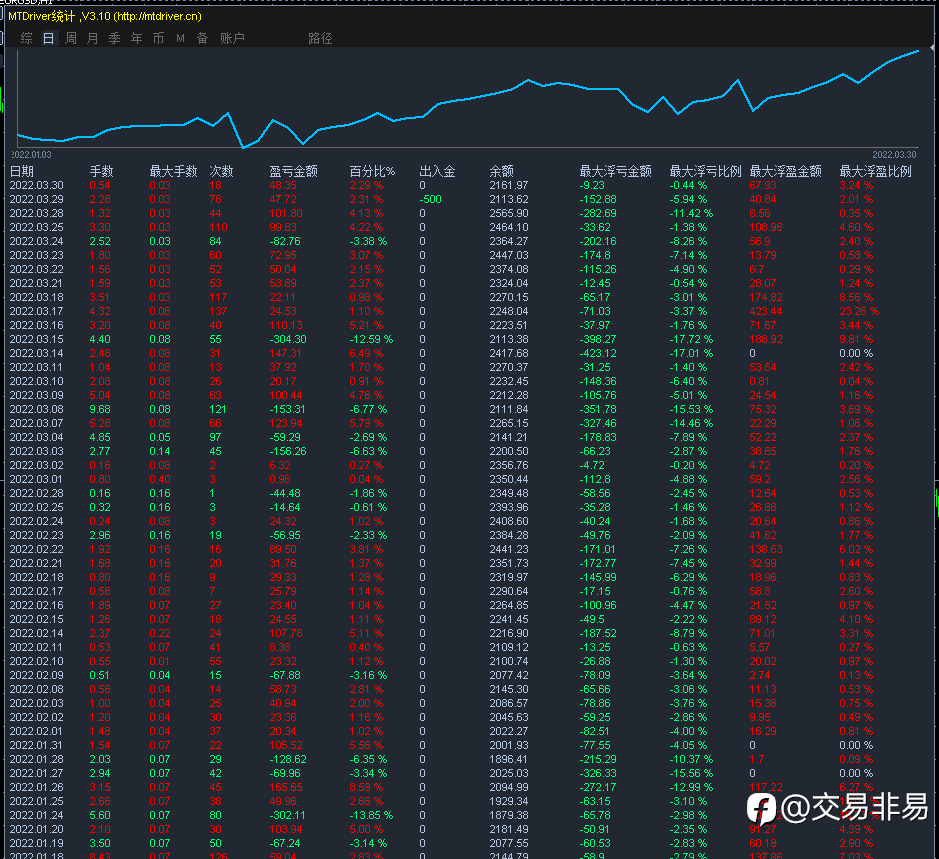939x859 pixels.
Task: Open the 币 currency tab
Action: 159,38
